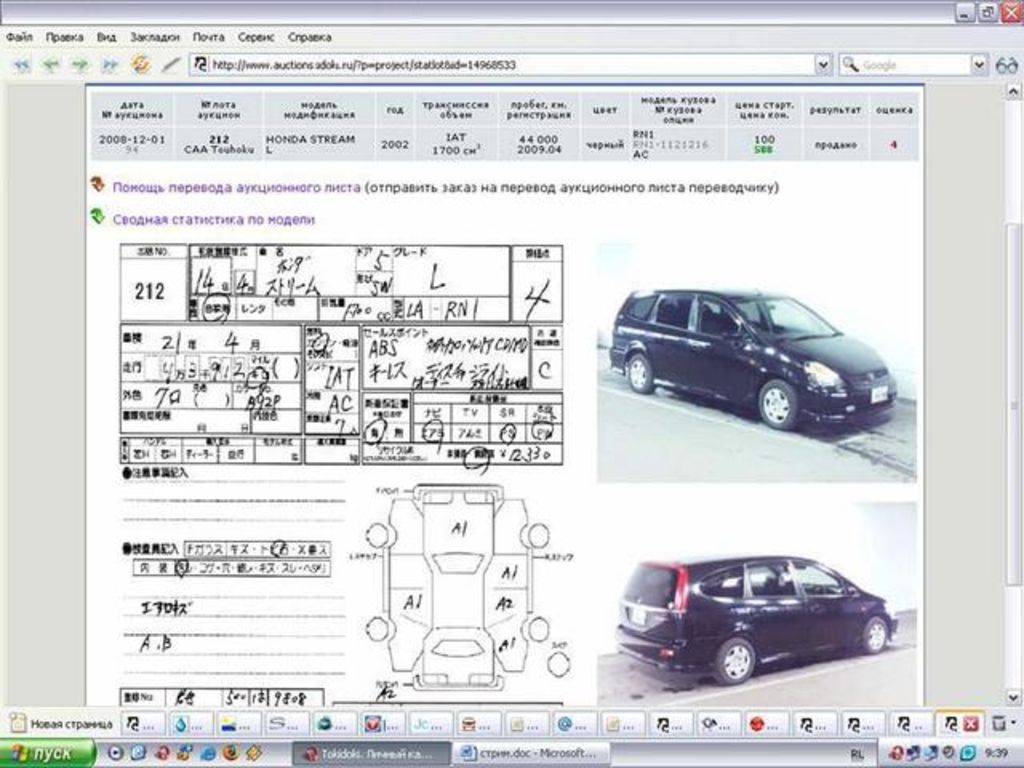Switch to стрим.doc Microsoft Word taskbar window
Screen dimensions: 1024x768
[x=532, y=754]
